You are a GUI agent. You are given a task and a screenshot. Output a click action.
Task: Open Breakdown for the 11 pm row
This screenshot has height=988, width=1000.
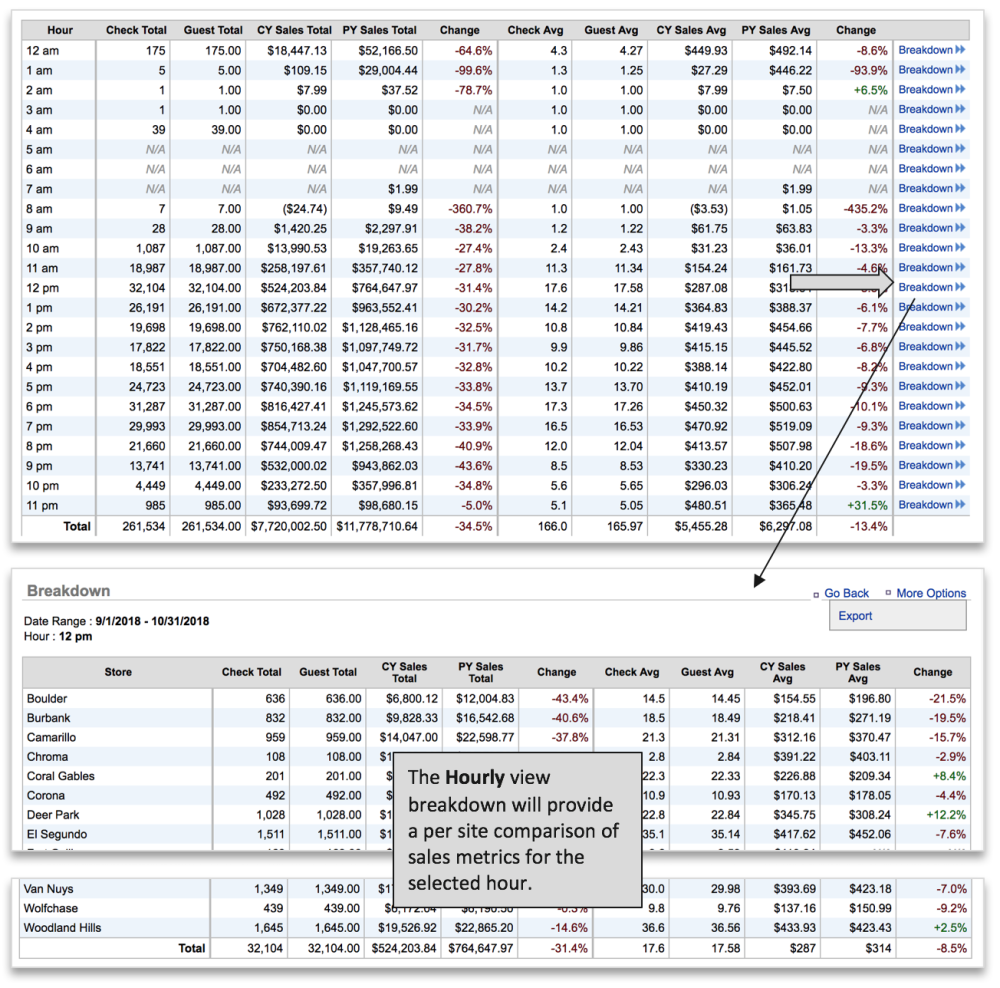click(931, 505)
